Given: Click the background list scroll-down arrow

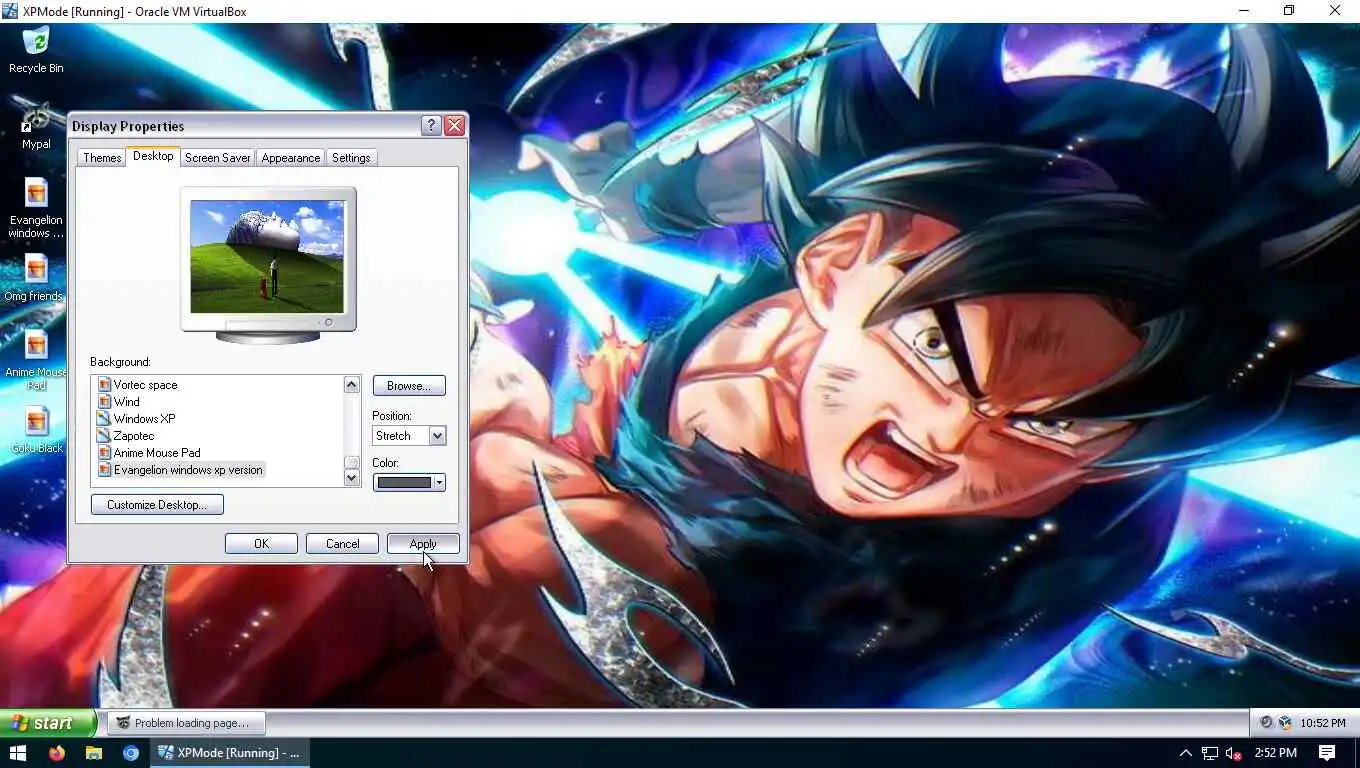Looking at the screenshot, I should (x=351, y=478).
